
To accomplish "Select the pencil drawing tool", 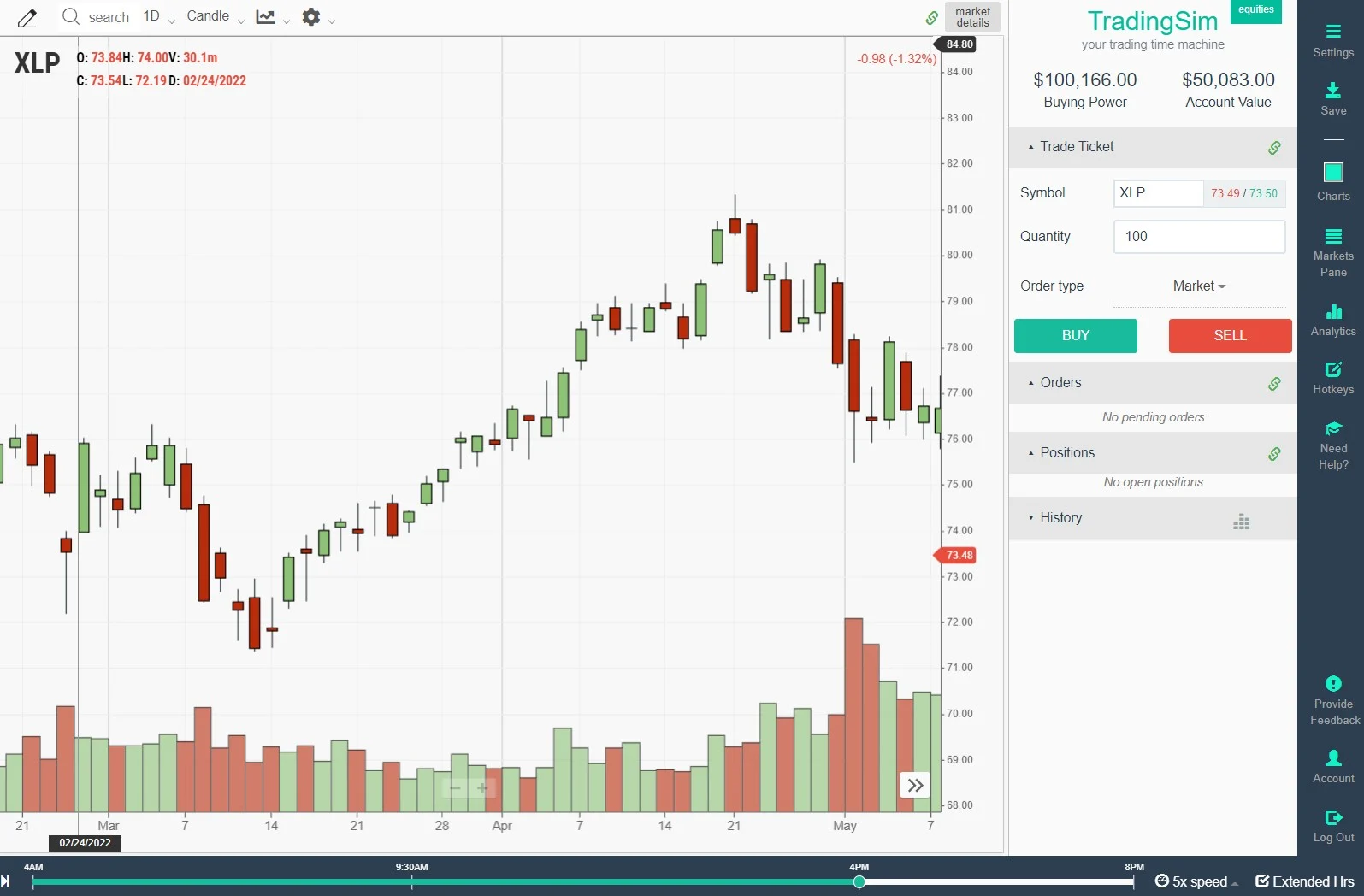I will click(x=27, y=17).
